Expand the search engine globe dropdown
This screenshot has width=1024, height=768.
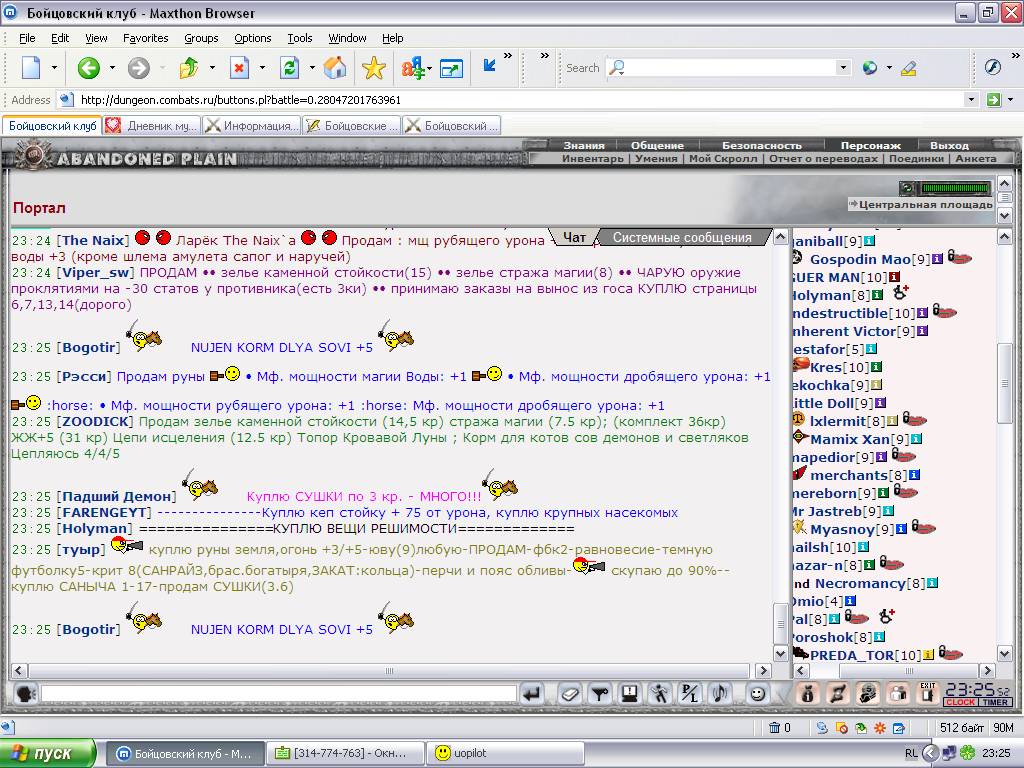pos(889,67)
